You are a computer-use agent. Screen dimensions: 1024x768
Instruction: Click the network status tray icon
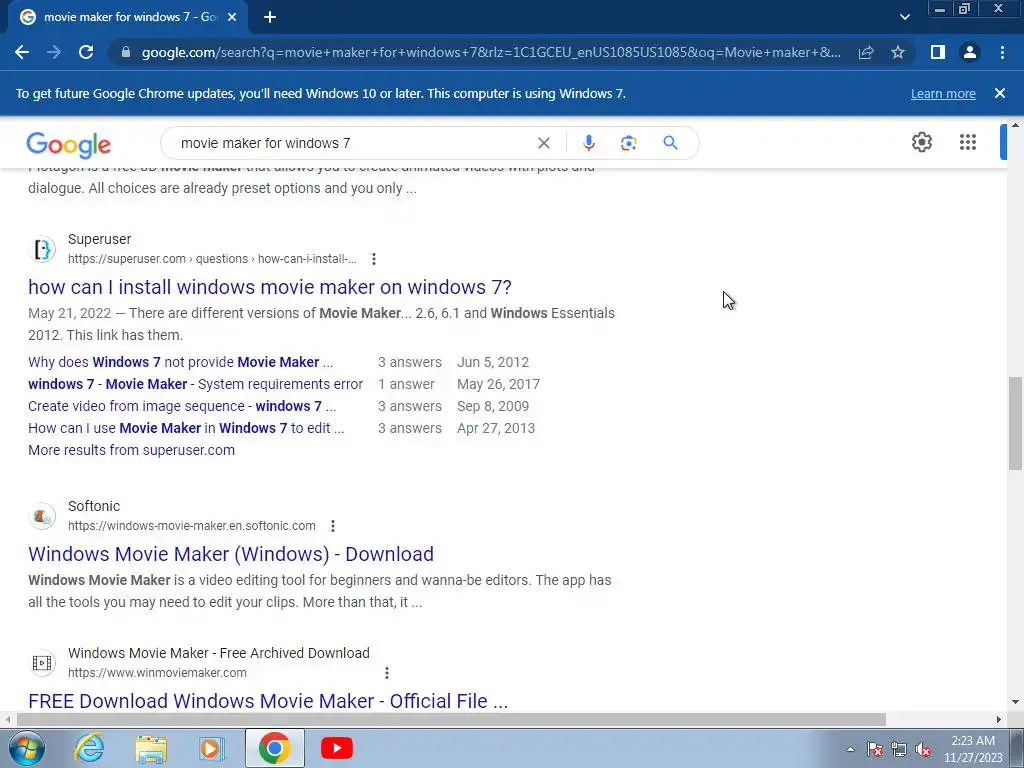click(899, 750)
